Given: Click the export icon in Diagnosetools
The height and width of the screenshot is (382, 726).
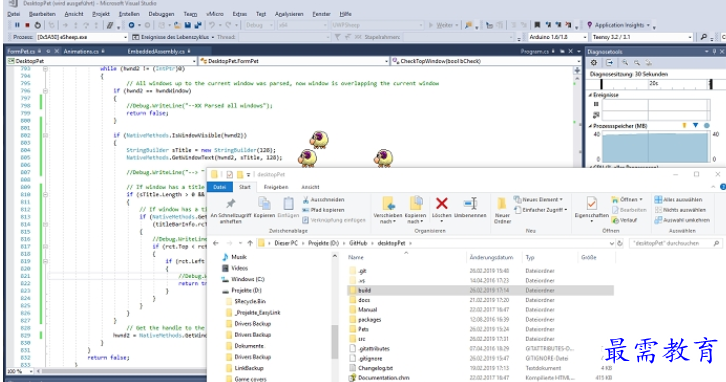Looking at the screenshot, I should [x=609, y=63].
